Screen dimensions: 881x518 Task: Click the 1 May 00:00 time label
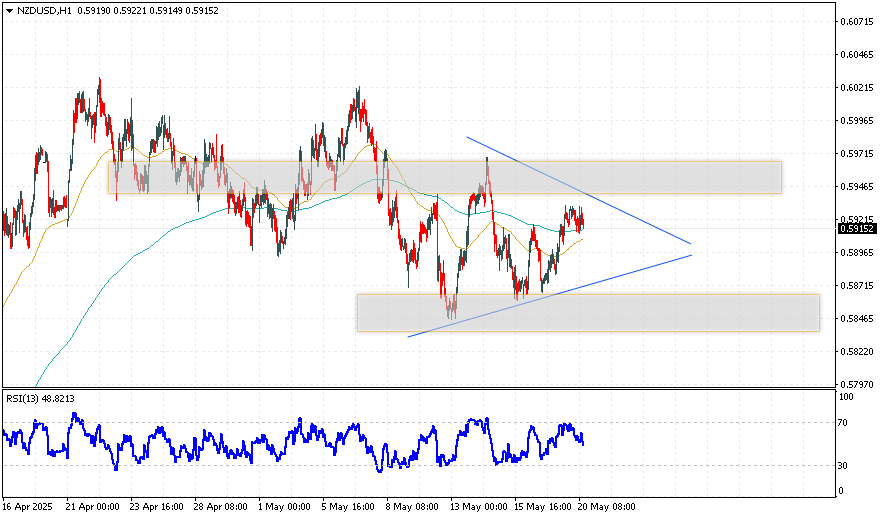tap(284, 507)
